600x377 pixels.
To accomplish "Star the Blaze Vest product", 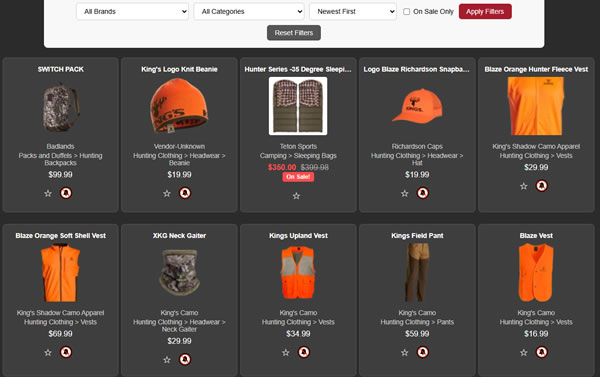I will pos(523,353).
